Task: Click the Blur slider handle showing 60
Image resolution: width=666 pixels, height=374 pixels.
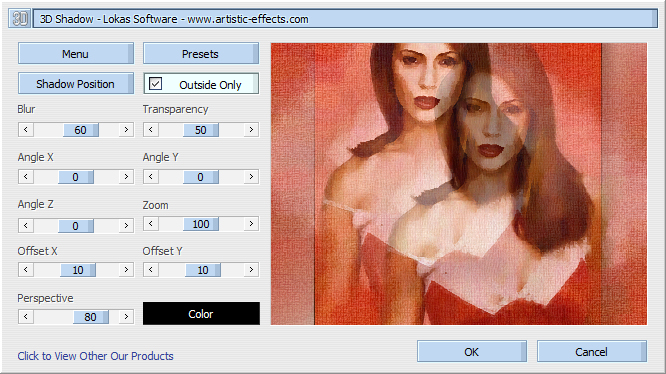Action: [81, 130]
